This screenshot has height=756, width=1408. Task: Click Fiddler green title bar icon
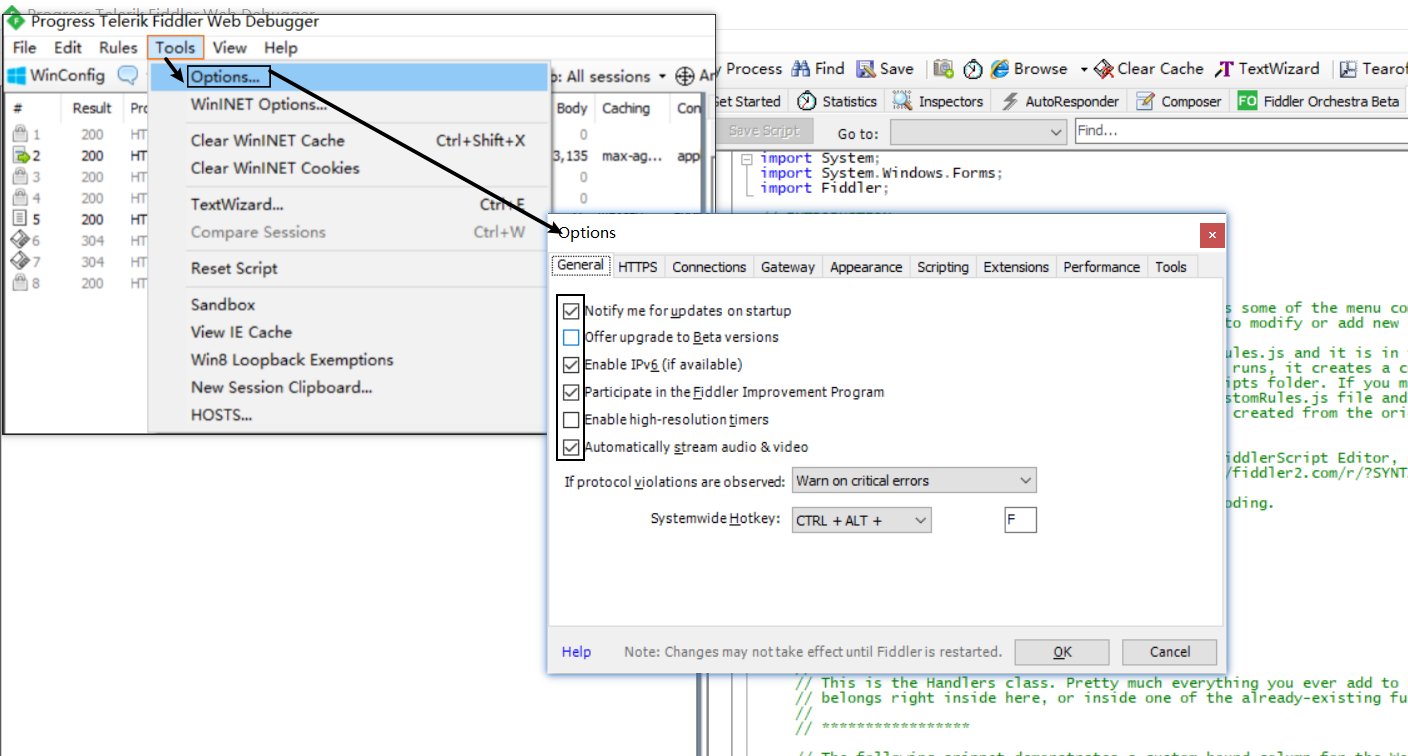click(15, 21)
